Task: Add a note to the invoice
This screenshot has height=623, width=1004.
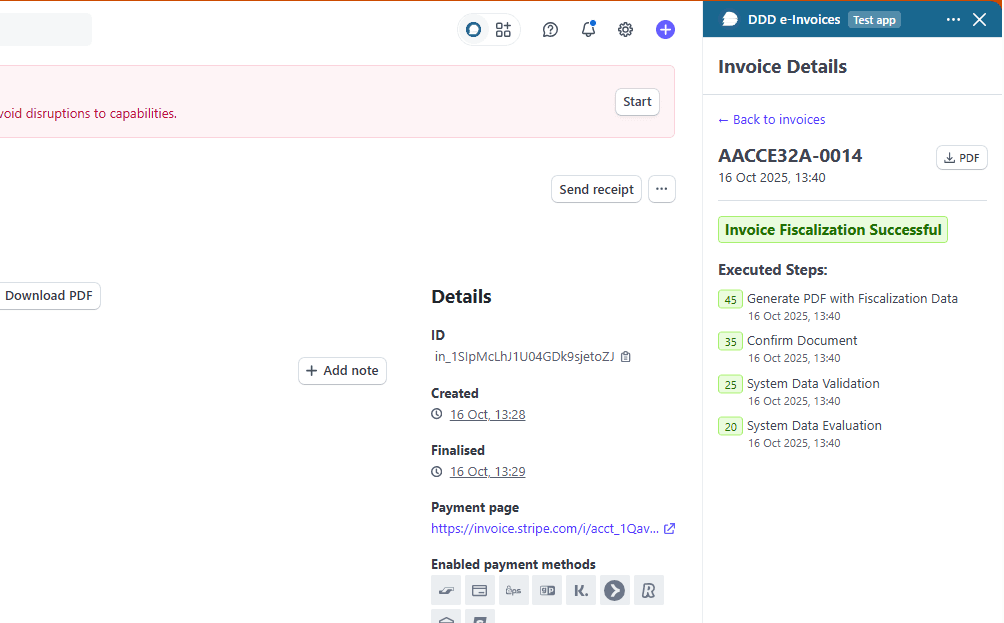Action: tap(342, 371)
